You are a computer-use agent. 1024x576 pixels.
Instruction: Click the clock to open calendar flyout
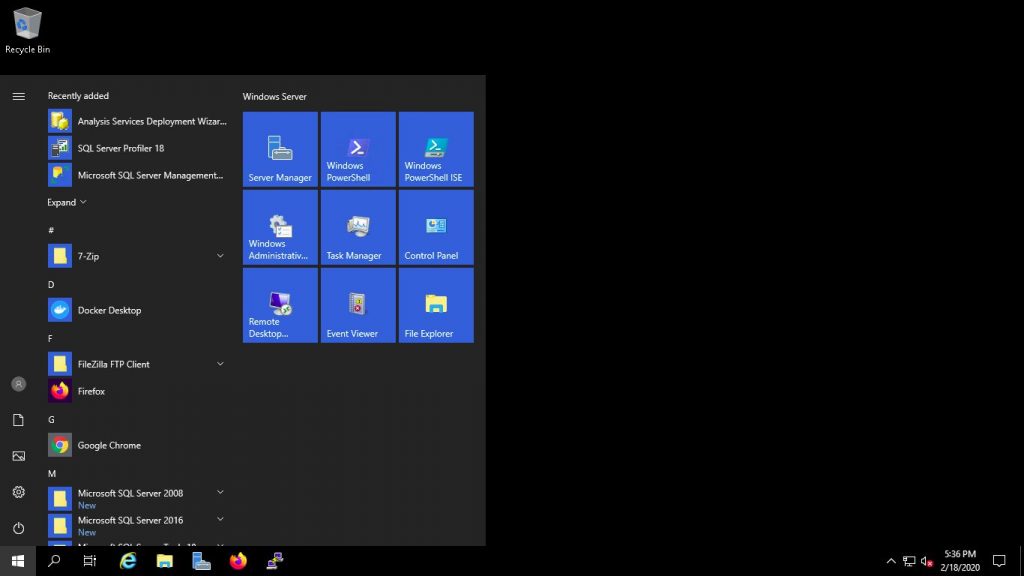click(958, 560)
